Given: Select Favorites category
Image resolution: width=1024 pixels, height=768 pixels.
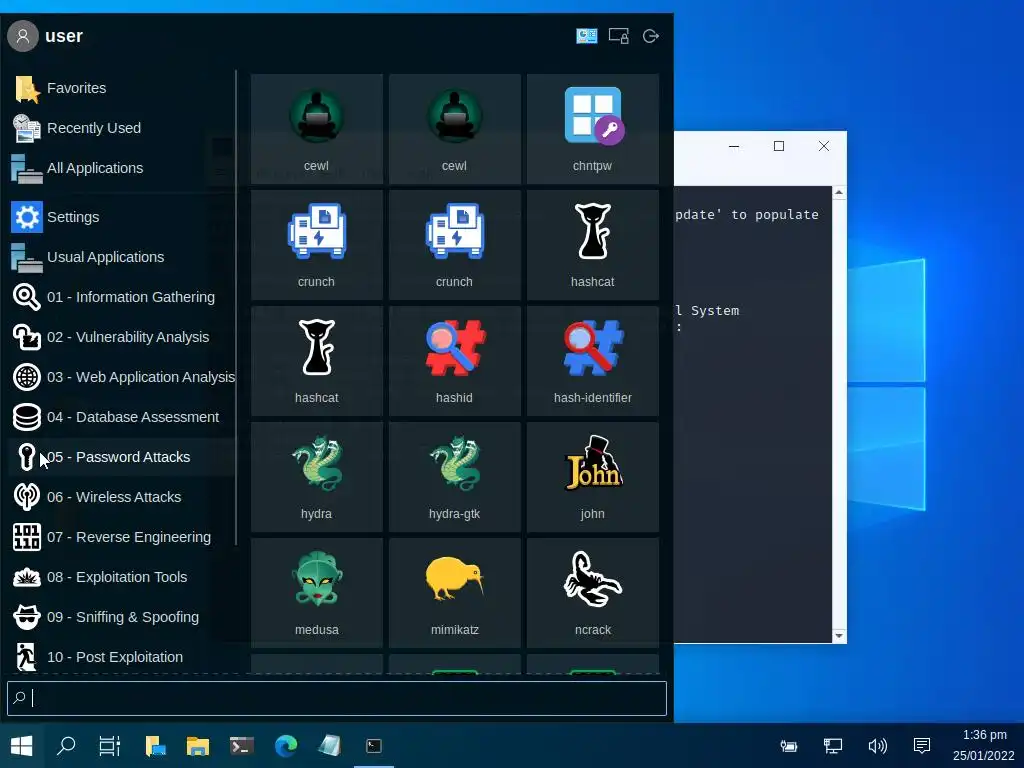Looking at the screenshot, I should pos(121,88).
